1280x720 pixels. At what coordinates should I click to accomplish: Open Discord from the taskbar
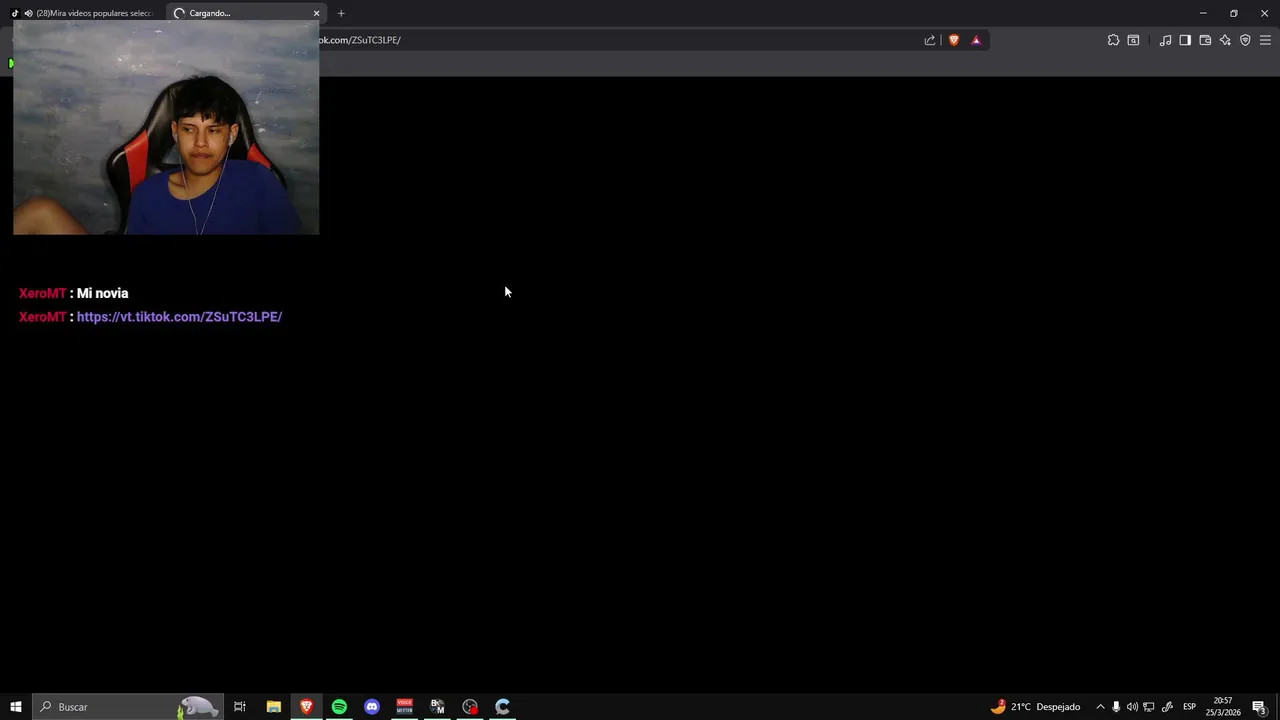click(x=372, y=707)
